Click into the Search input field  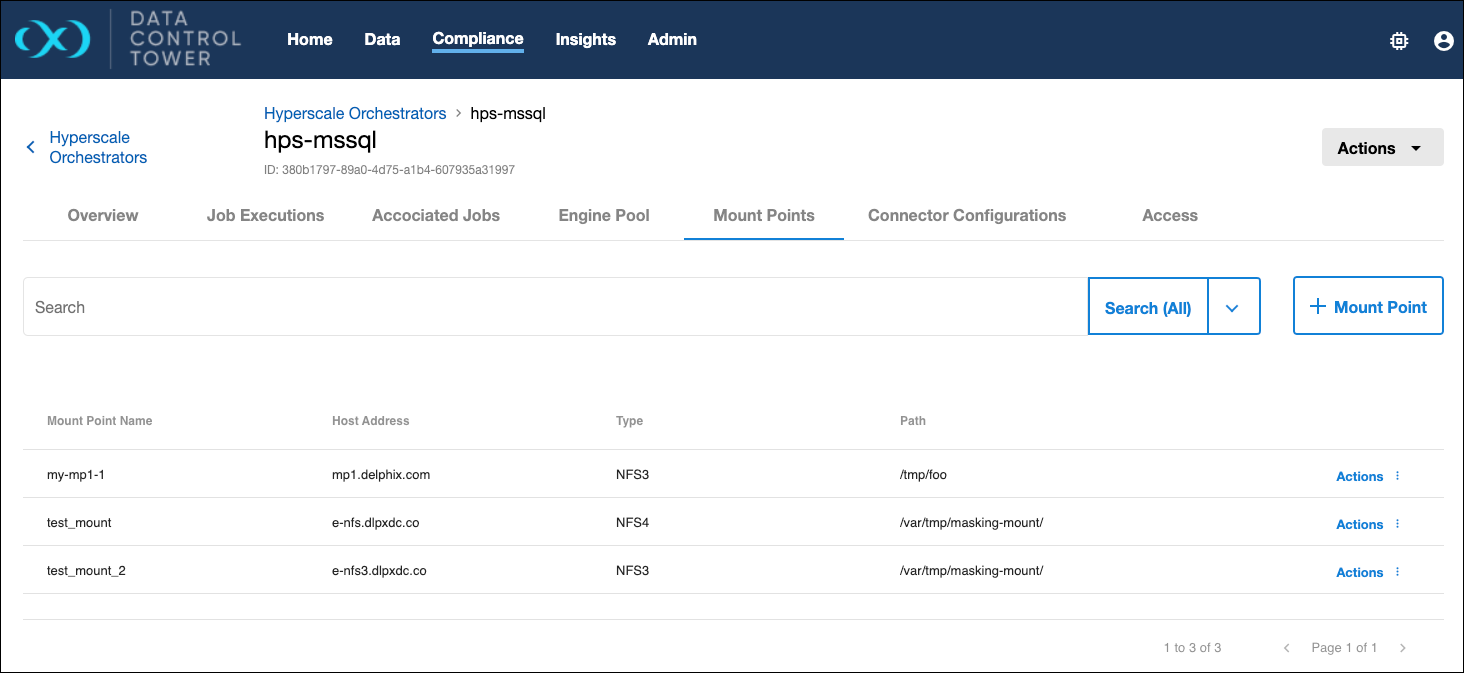(555, 307)
